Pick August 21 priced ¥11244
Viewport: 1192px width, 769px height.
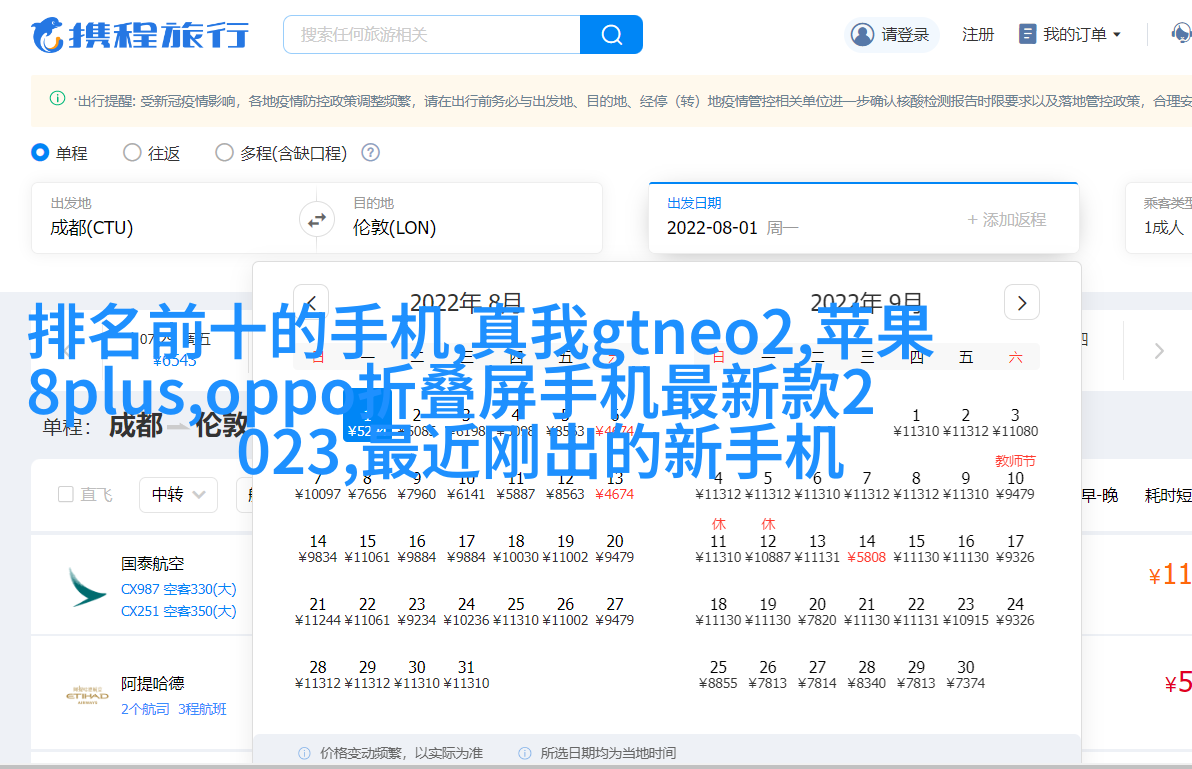(x=318, y=612)
